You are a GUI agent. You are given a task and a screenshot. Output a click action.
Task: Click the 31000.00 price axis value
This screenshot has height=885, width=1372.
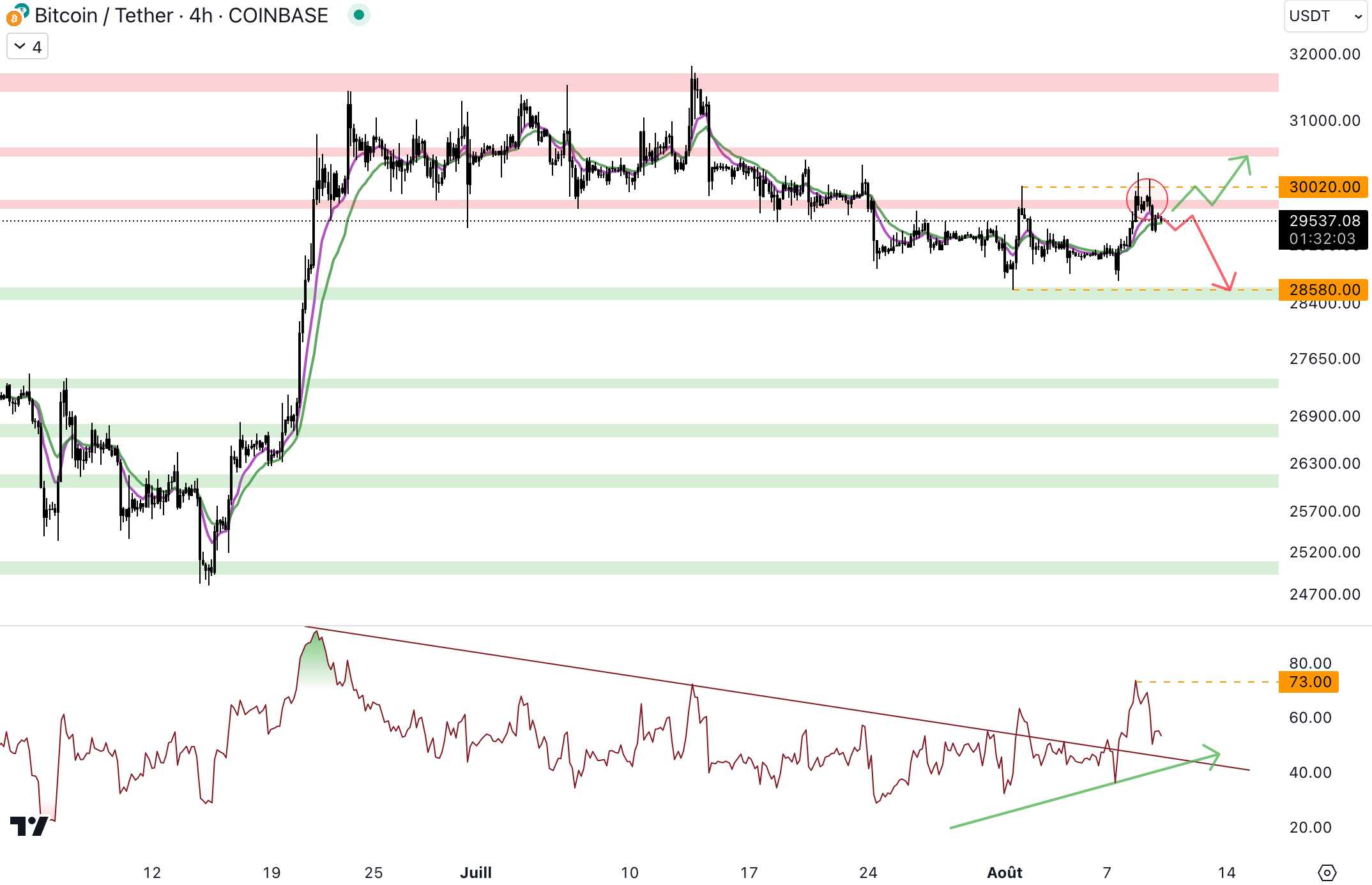point(1325,121)
